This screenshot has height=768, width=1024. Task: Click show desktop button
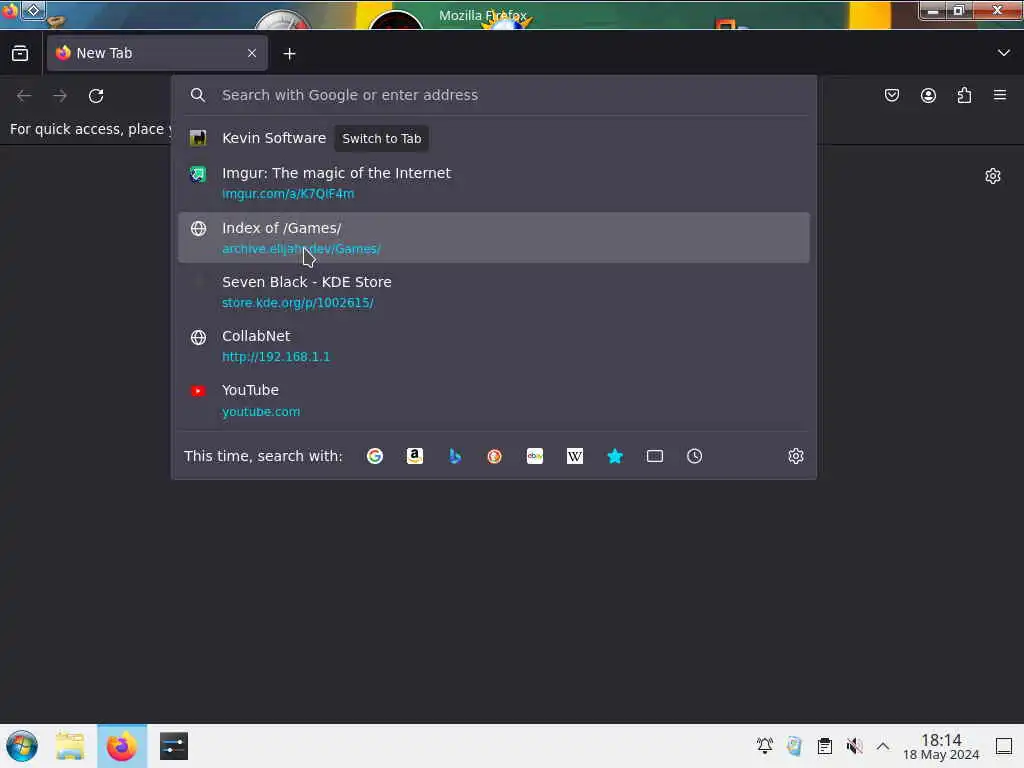click(x=1004, y=746)
